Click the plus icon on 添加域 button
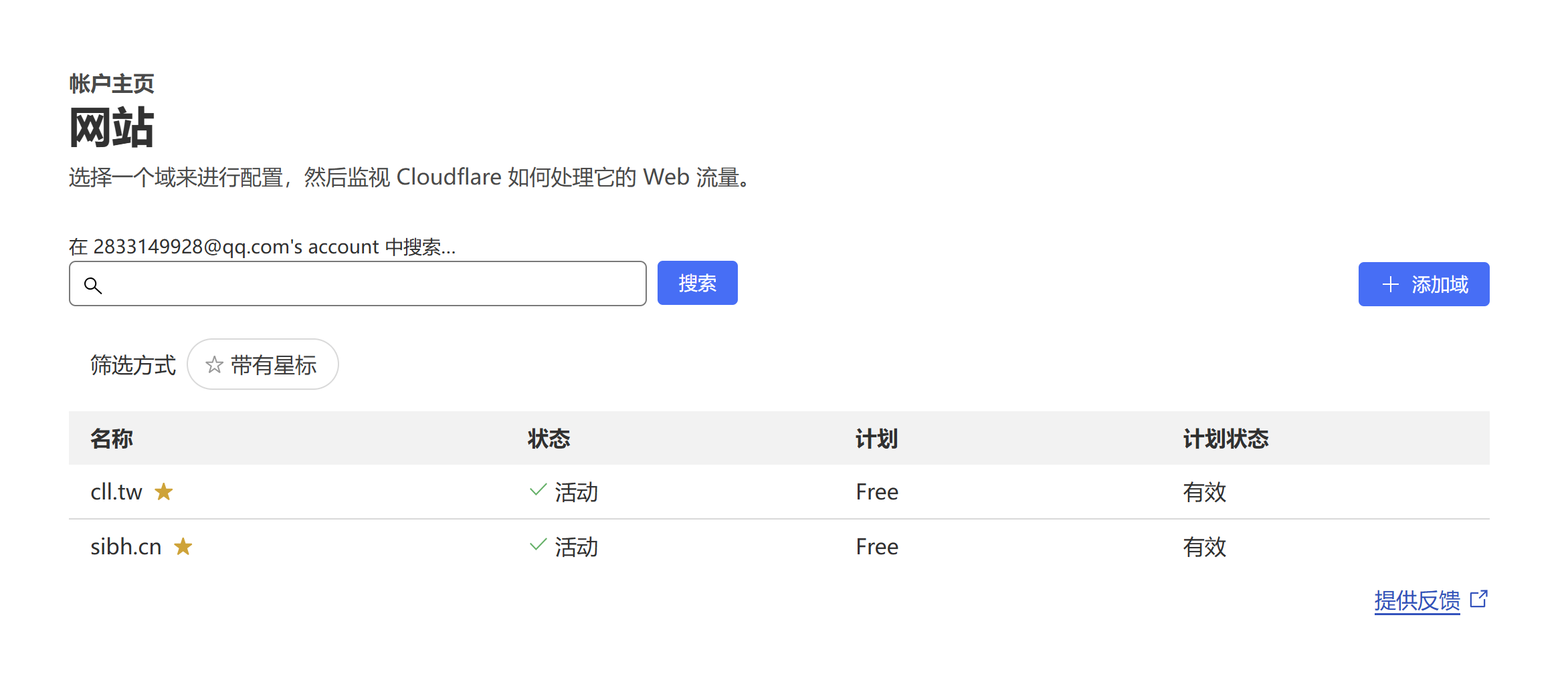1568x674 pixels. pos(1391,285)
